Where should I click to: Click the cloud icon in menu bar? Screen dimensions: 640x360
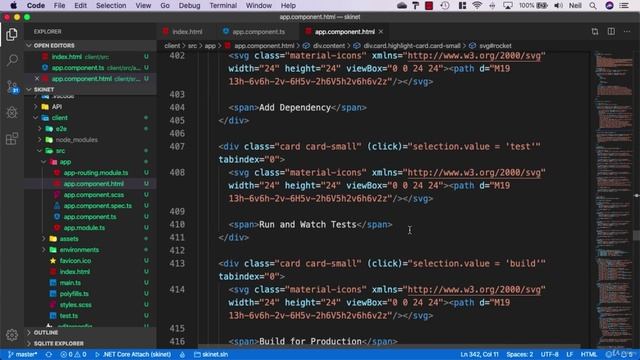(402, 5)
